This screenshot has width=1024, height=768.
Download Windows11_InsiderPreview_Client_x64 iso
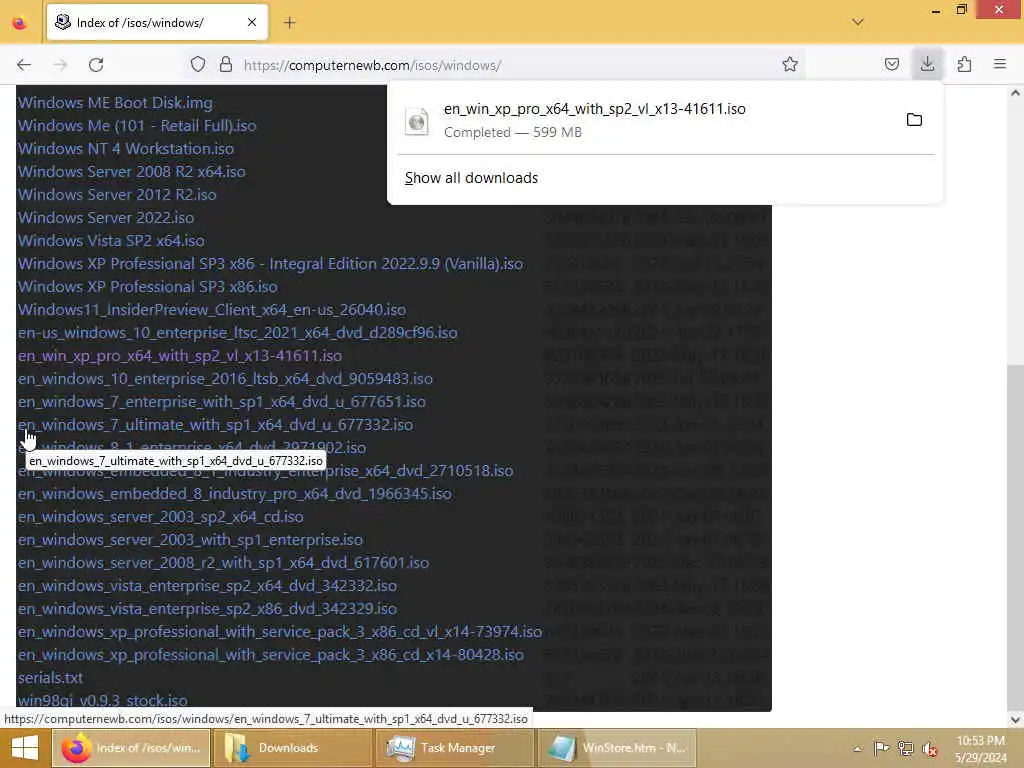pos(212,310)
